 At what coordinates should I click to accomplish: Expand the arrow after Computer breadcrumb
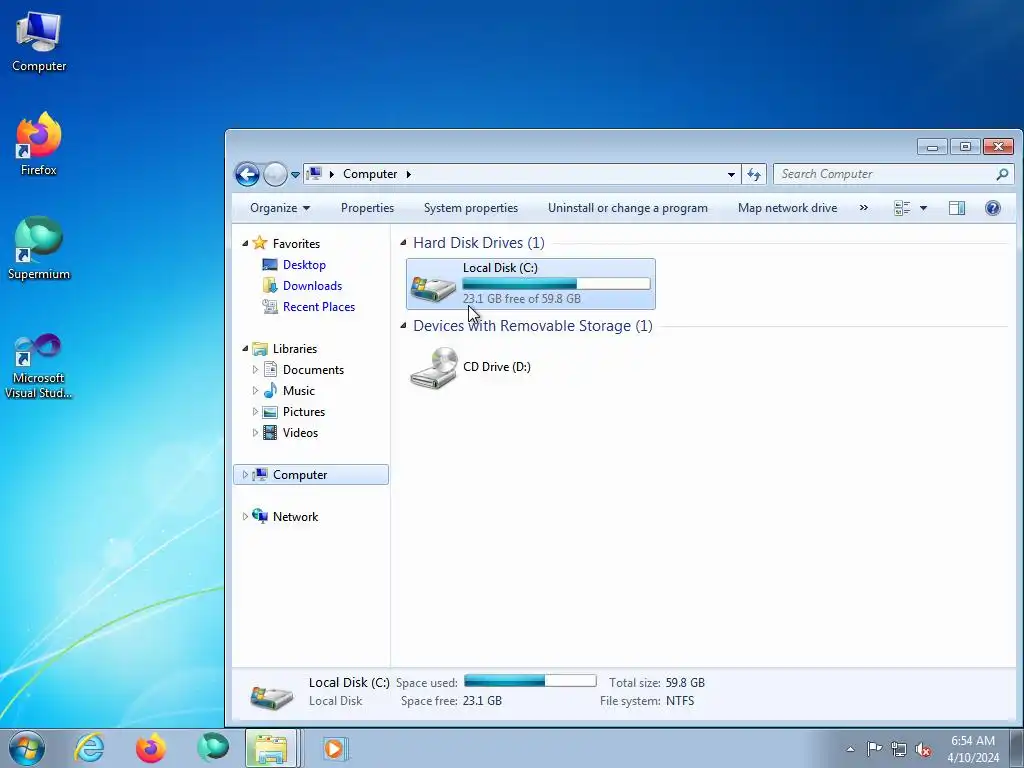point(409,174)
